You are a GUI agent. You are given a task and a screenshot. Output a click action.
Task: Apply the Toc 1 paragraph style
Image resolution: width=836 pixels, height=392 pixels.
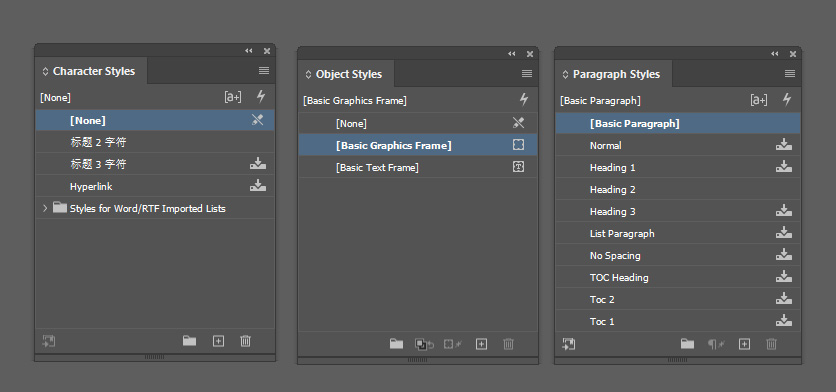[678, 321]
